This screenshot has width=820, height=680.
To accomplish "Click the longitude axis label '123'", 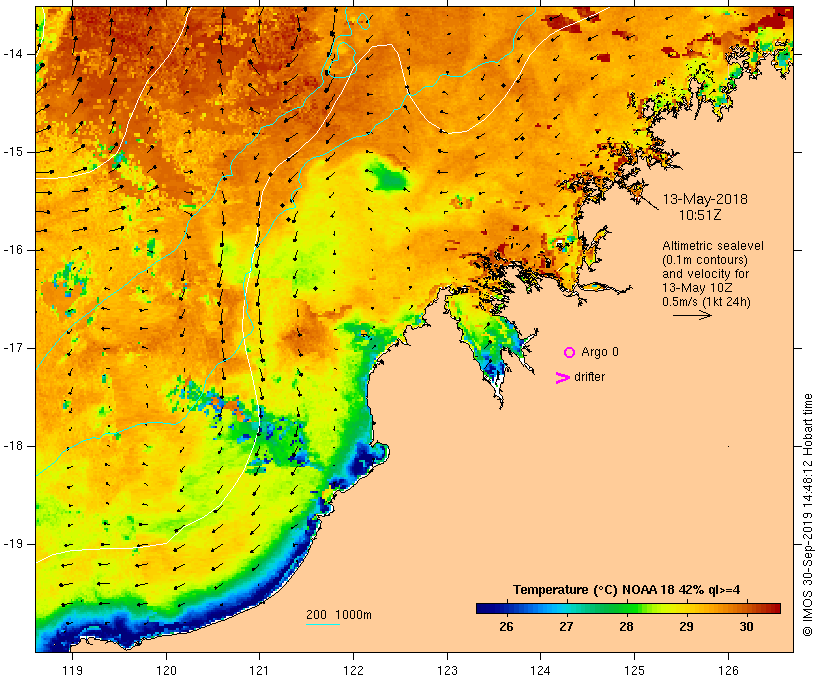I will 447,671.
